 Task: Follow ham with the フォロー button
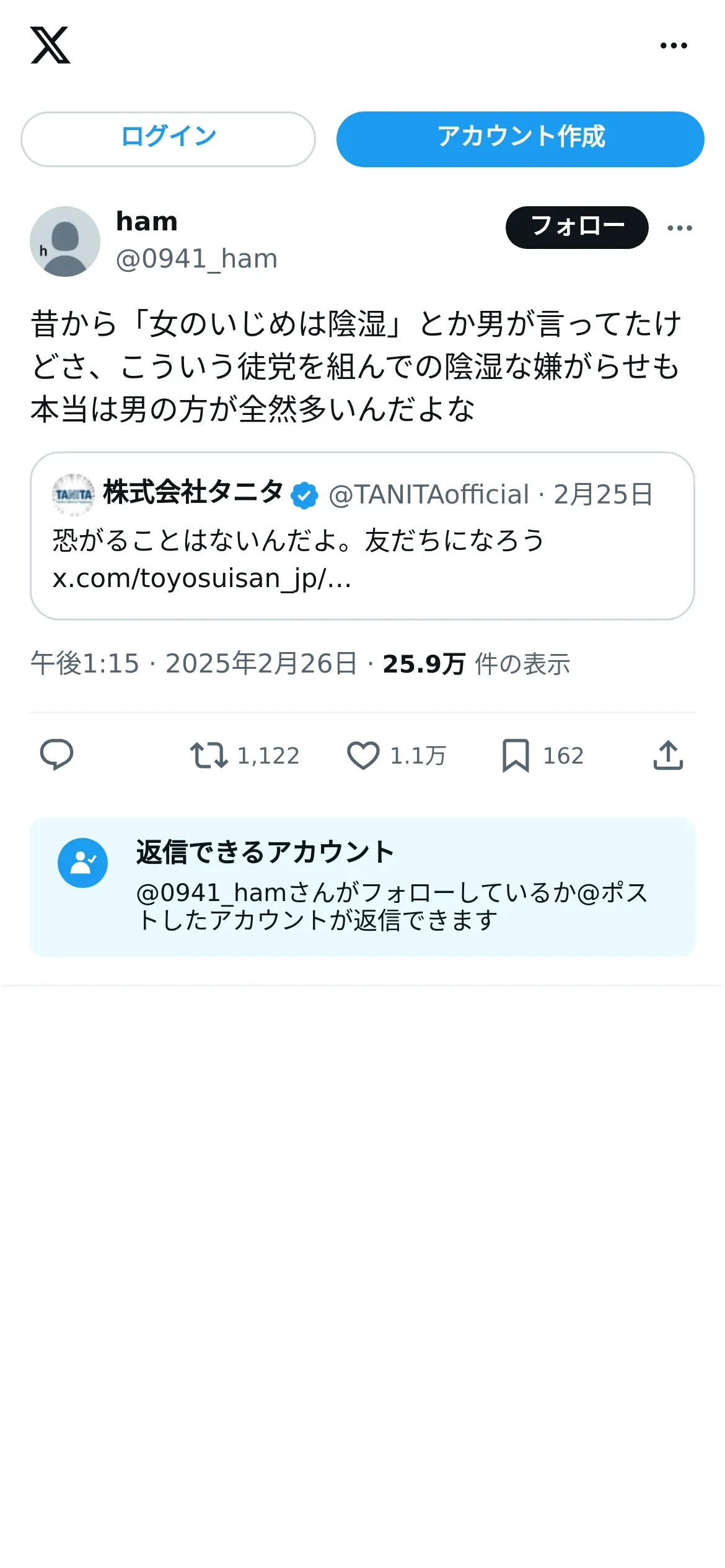tap(577, 227)
